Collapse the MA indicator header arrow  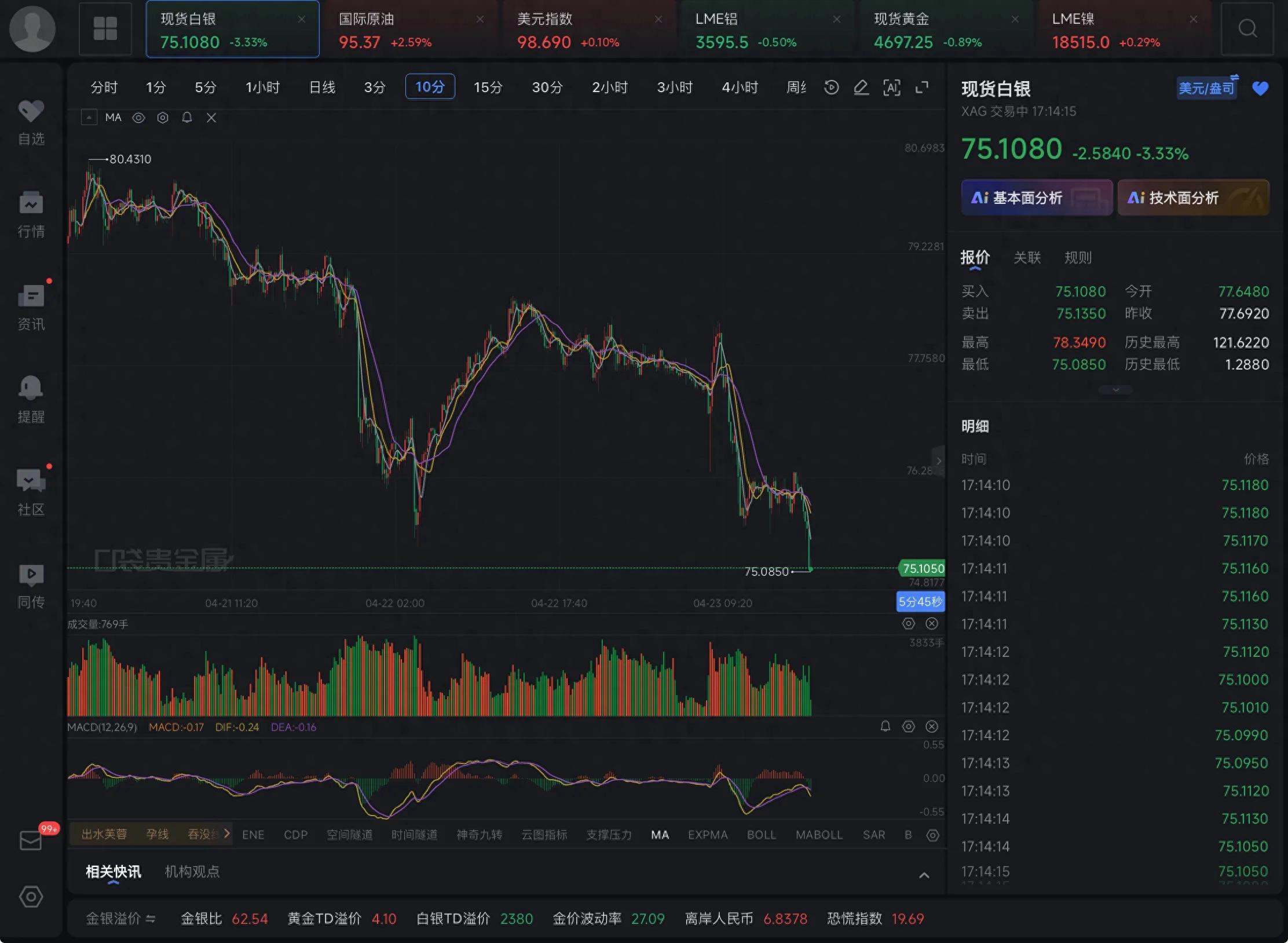(x=89, y=118)
